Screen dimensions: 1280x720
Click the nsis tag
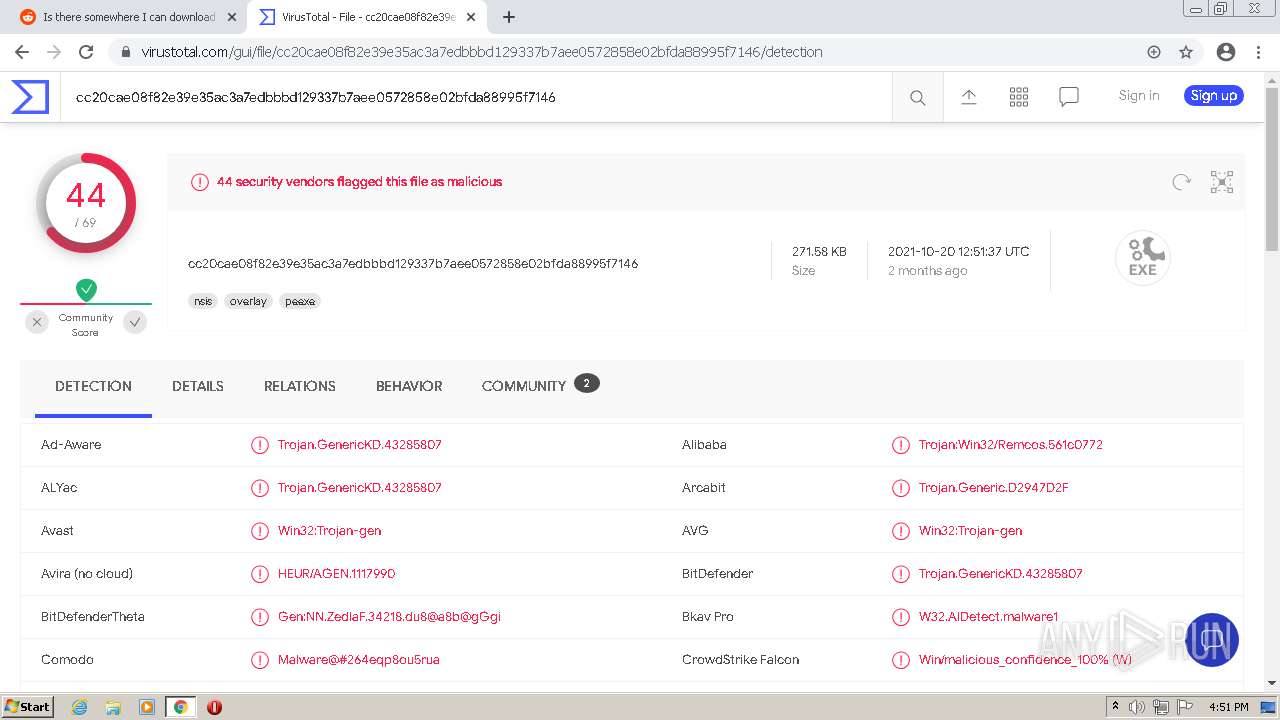pyautogui.click(x=203, y=301)
